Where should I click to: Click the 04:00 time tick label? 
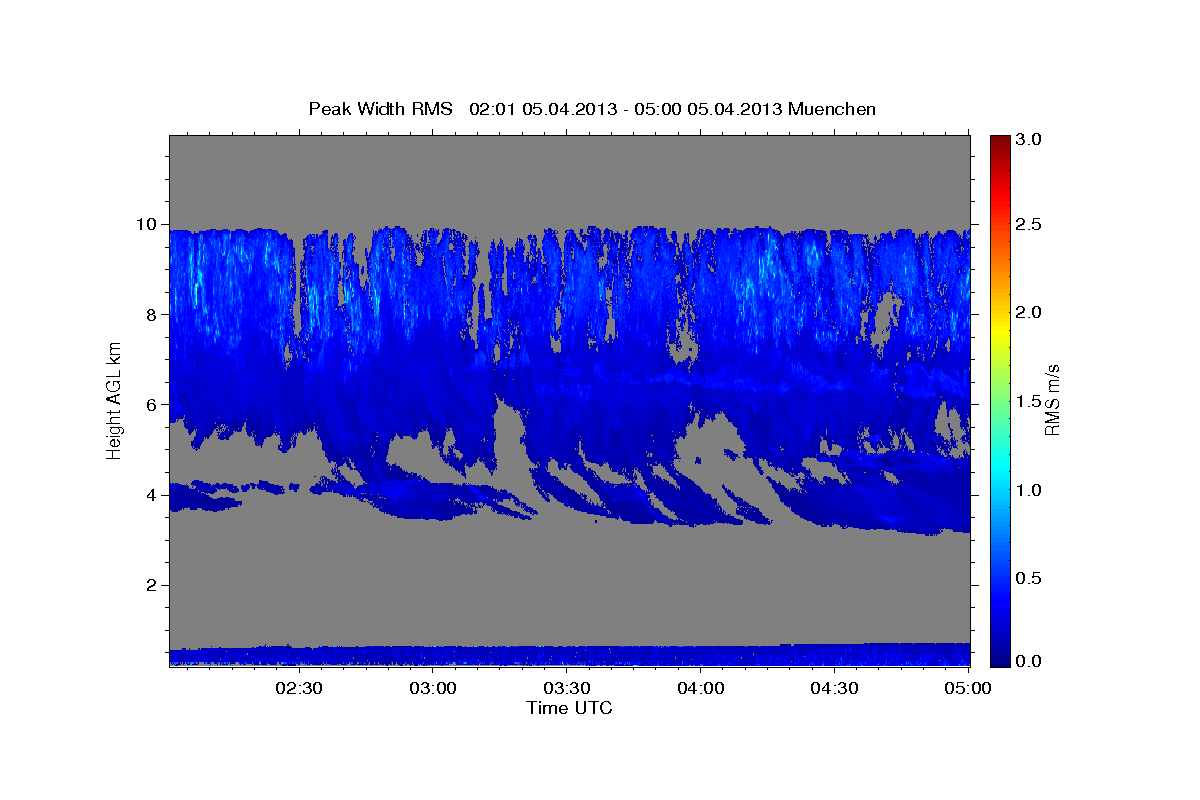point(701,688)
